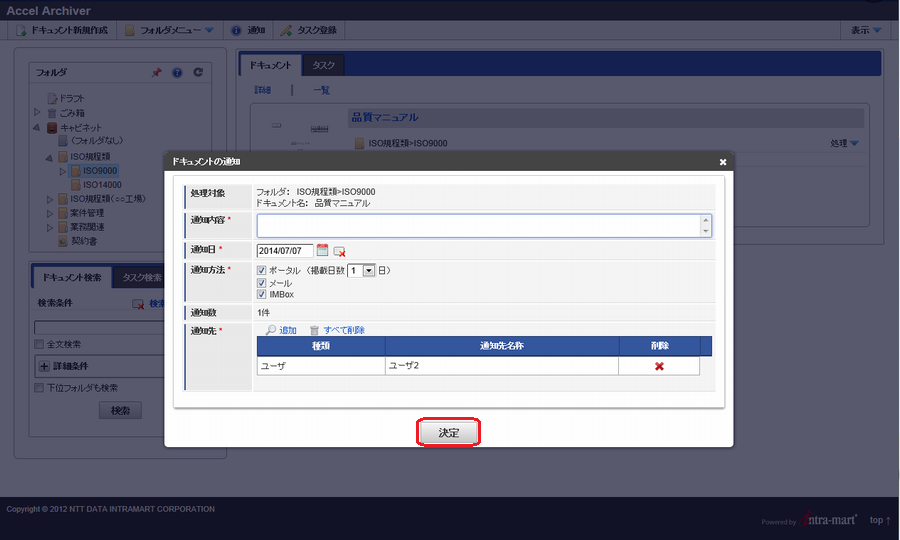The image size is (900, 540).
Task: Click ドキュメント新規作成 in toolbar
Action: (62, 30)
